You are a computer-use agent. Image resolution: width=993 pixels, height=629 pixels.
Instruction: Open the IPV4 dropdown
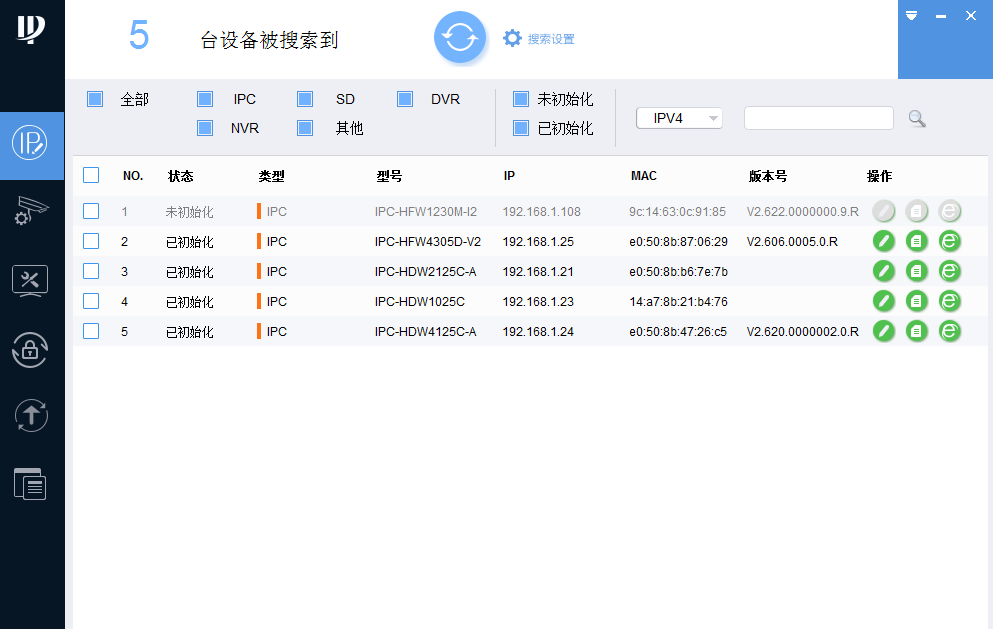click(679, 118)
